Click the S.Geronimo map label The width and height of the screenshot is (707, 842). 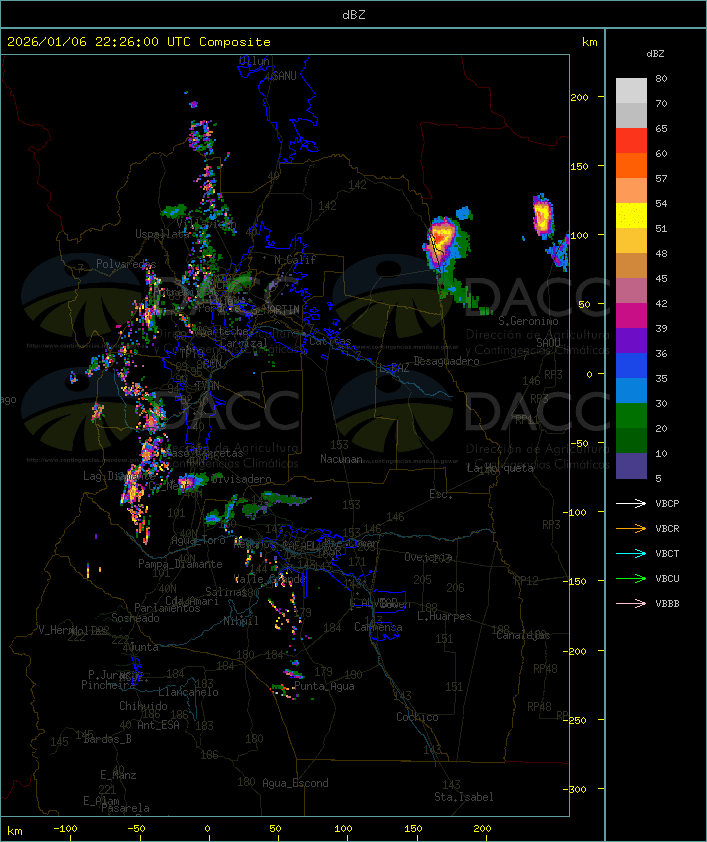click(528, 321)
